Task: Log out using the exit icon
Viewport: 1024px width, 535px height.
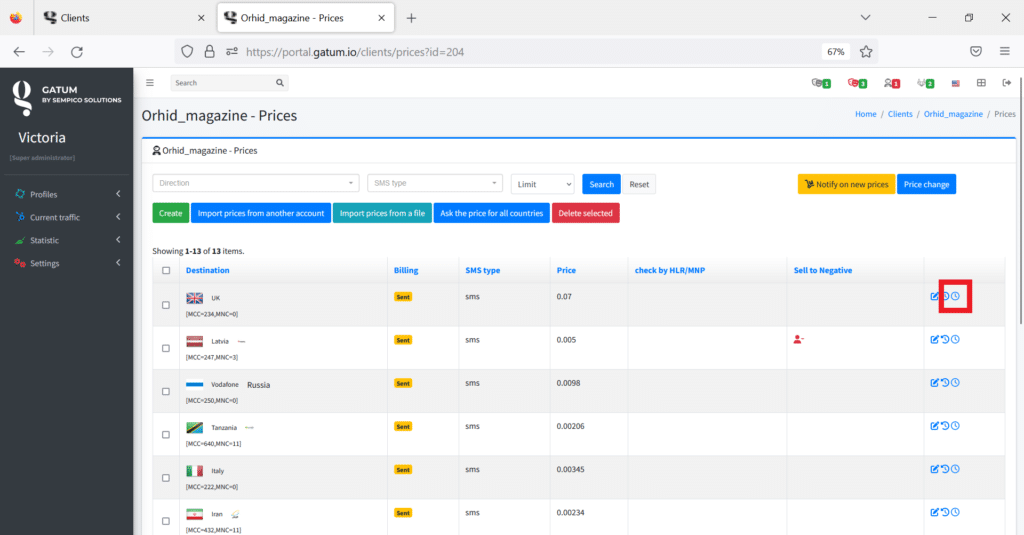Action: click(x=1006, y=83)
